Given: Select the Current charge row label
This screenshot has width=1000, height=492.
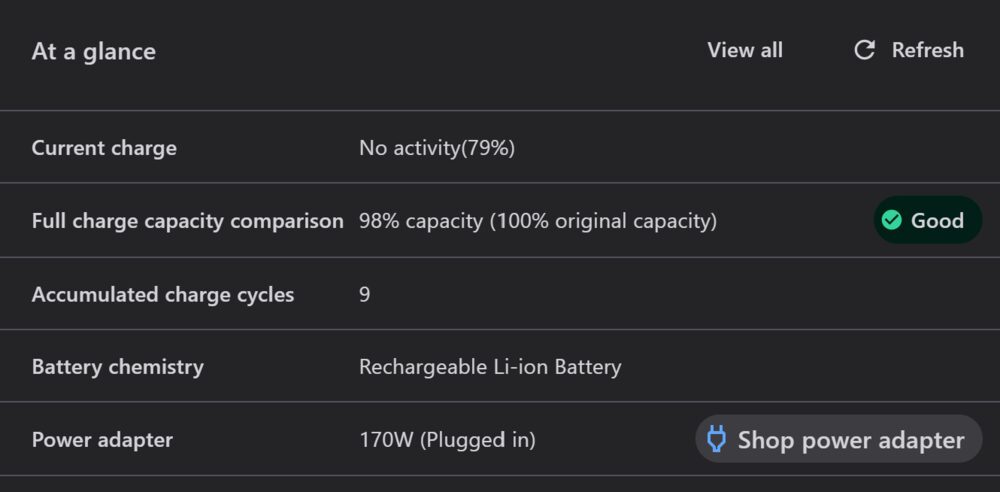Looking at the screenshot, I should pos(104,148).
